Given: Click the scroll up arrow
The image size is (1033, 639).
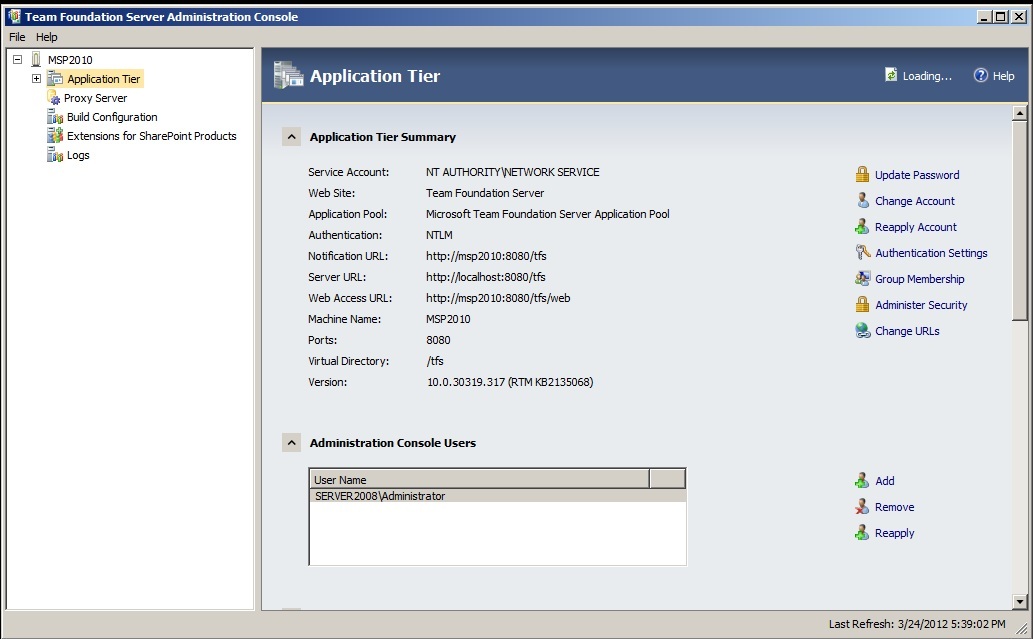Looking at the screenshot, I should coord(1019,113).
